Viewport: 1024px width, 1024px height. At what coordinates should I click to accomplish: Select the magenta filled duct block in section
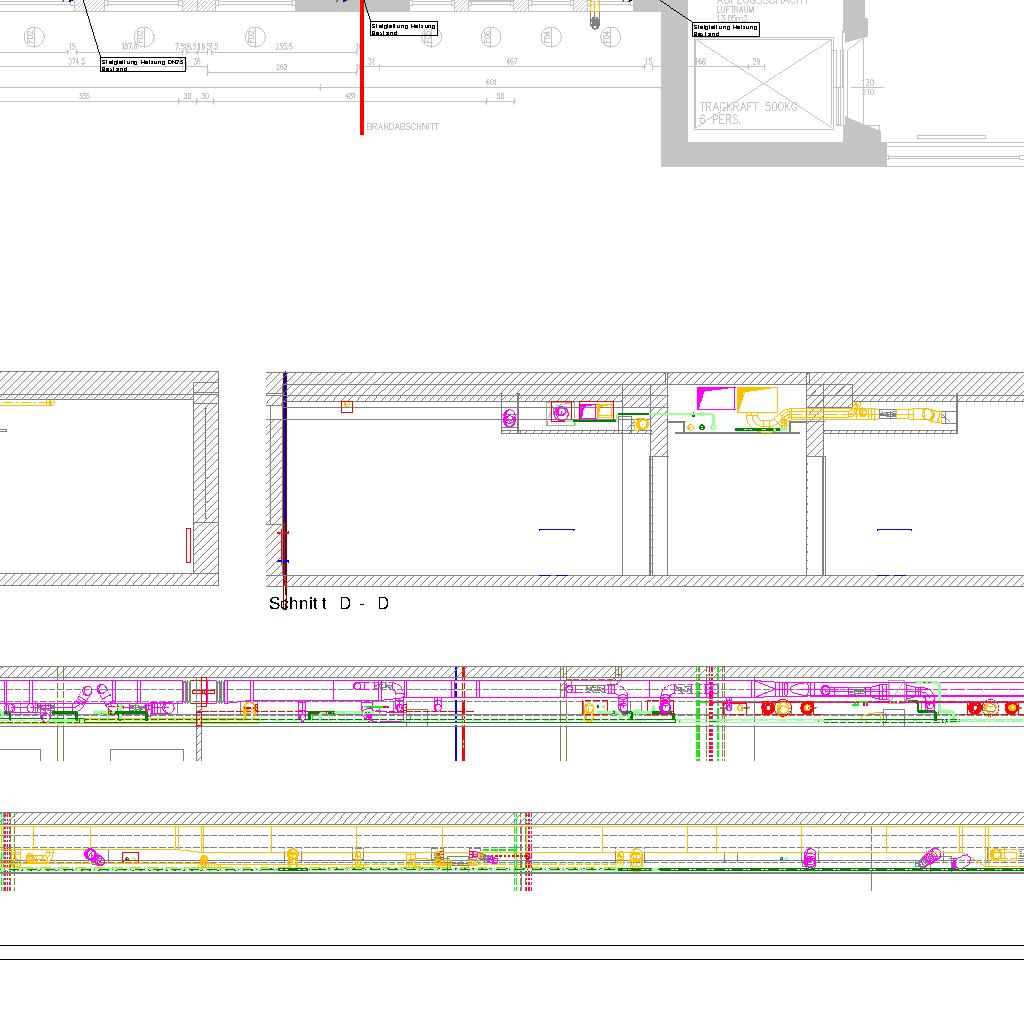tap(714, 398)
